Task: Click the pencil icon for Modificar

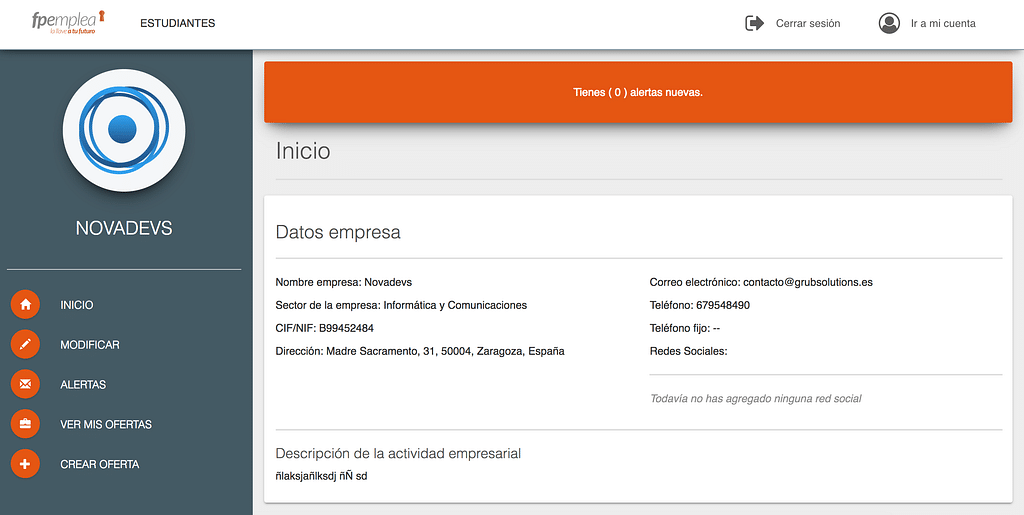Action: 25,345
